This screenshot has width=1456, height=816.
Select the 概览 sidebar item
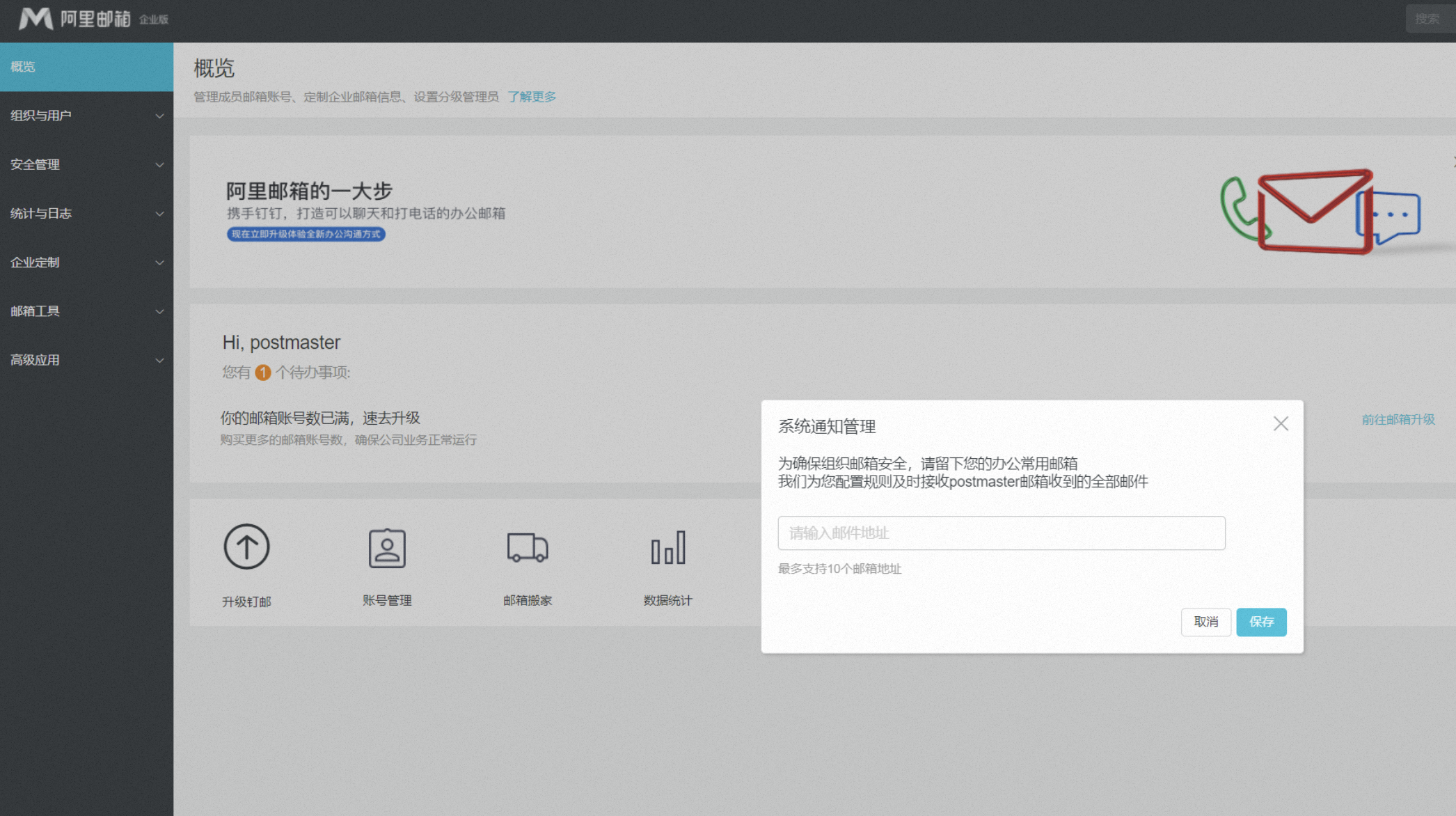click(86, 67)
